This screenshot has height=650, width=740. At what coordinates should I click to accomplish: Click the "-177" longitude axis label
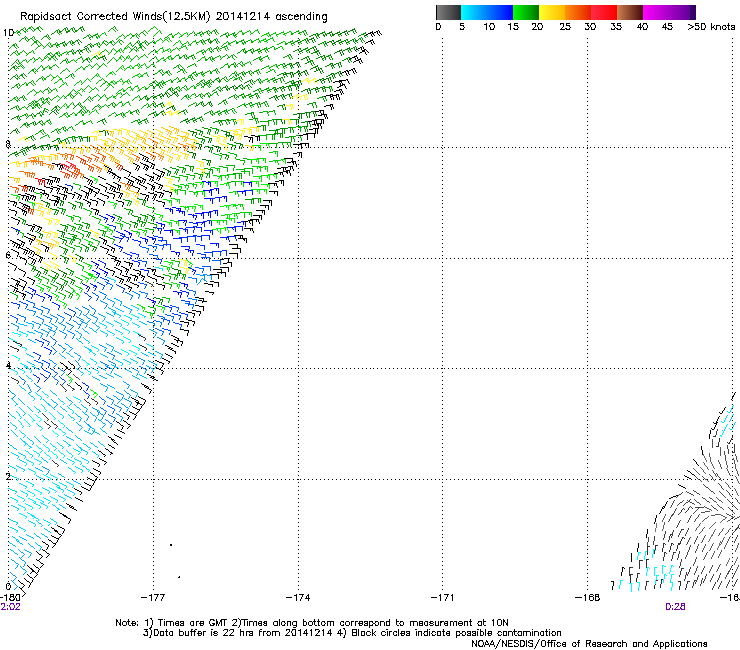[x=153, y=598]
